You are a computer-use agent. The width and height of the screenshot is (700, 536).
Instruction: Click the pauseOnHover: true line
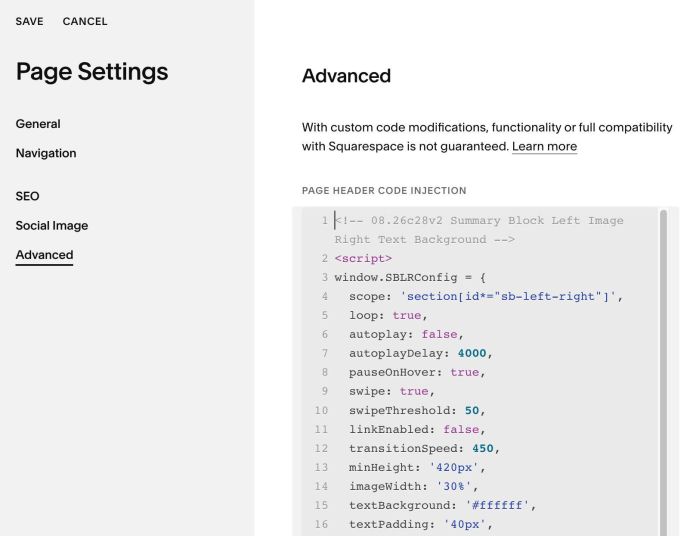coord(417,372)
